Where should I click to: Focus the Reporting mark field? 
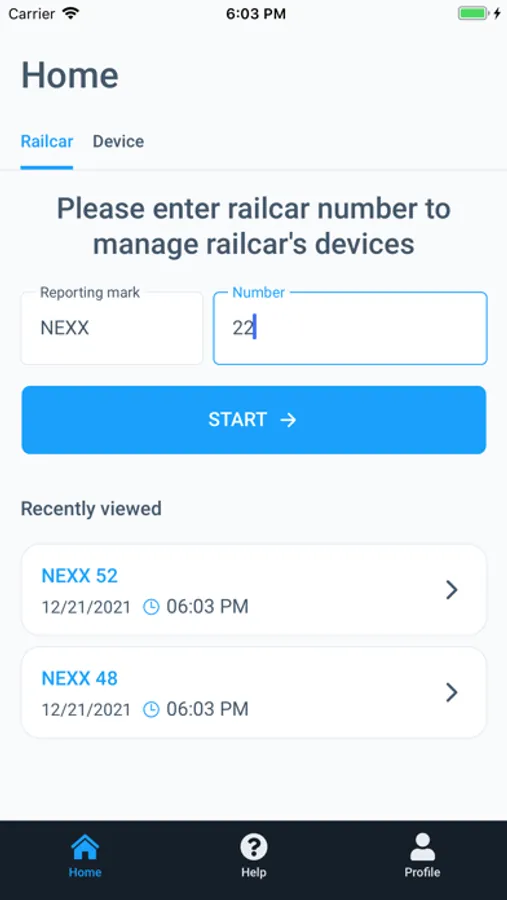(112, 328)
